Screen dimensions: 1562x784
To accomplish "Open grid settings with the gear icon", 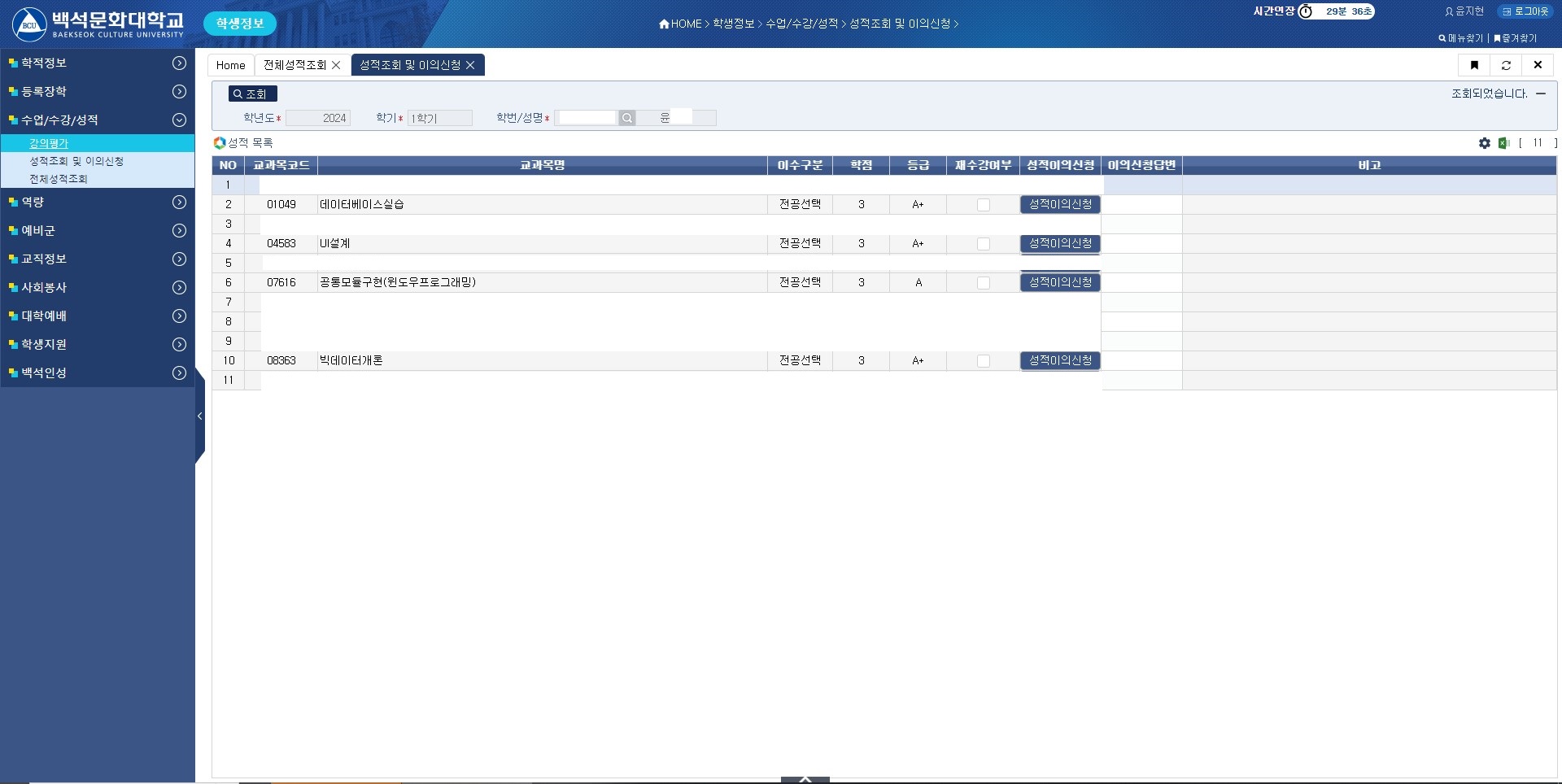I will [x=1485, y=143].
